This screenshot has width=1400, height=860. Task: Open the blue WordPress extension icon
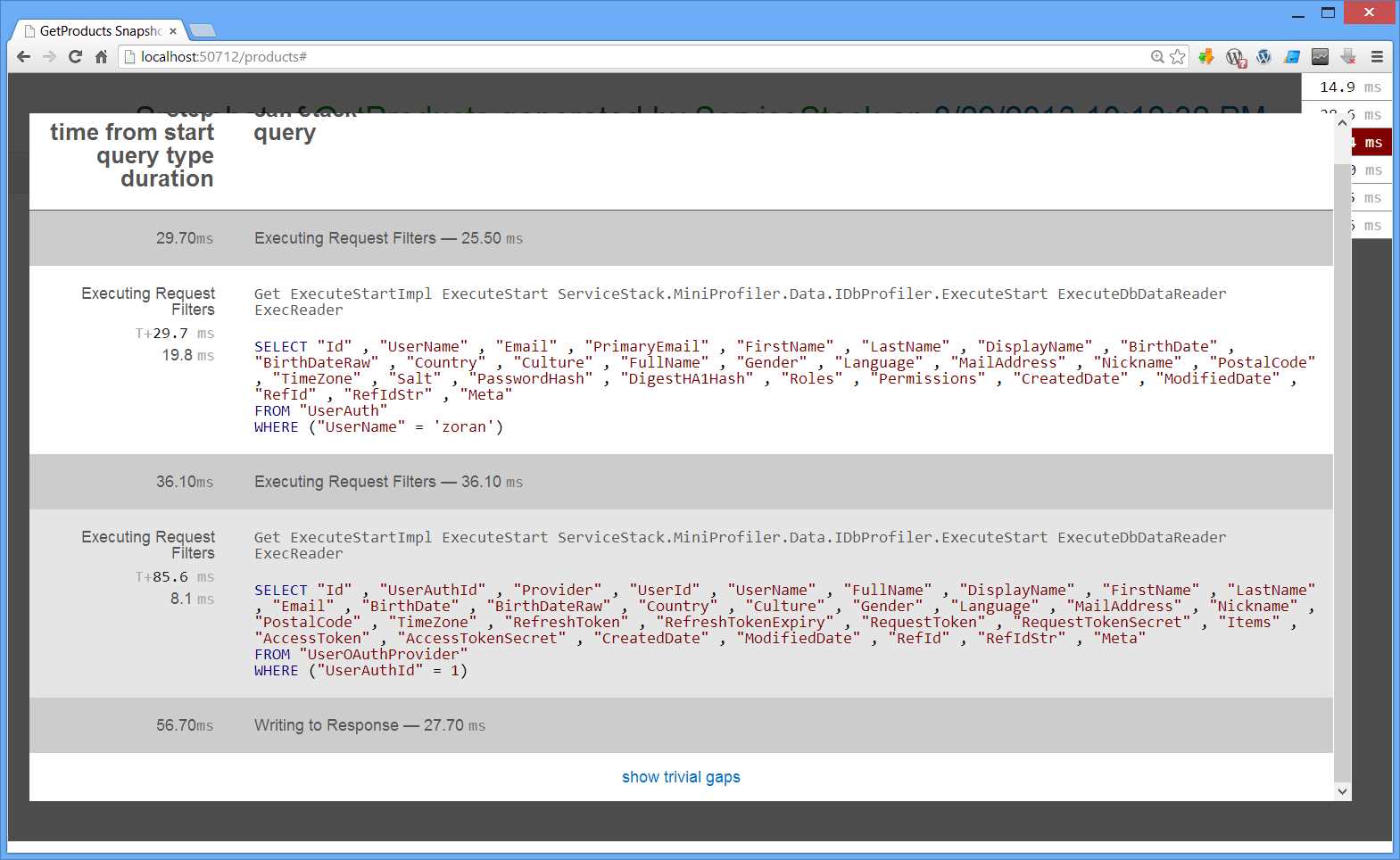(1263, 56)
